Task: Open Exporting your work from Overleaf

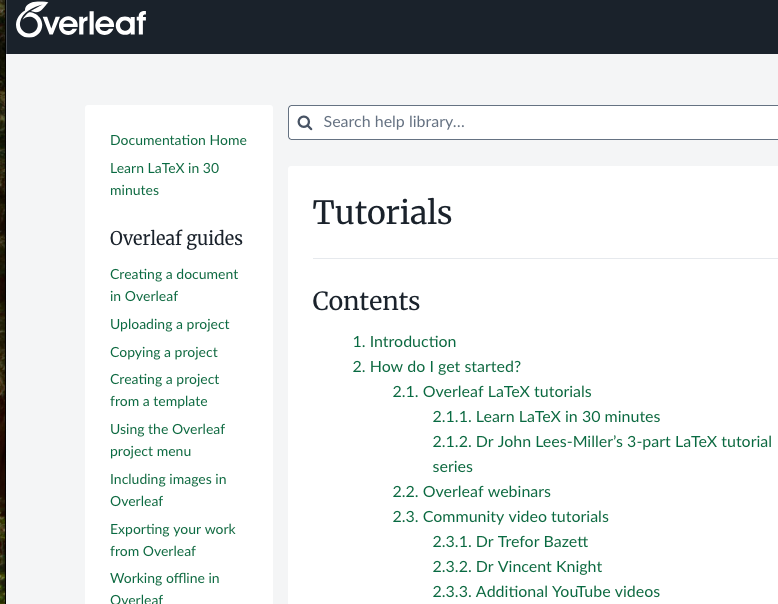Action: pos(173,540)
